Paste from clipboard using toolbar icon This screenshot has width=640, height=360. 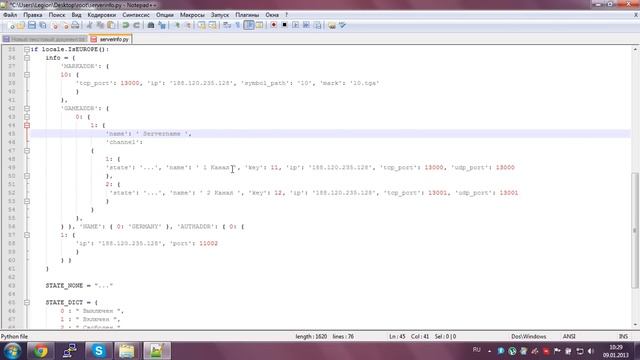click(111, 25)
